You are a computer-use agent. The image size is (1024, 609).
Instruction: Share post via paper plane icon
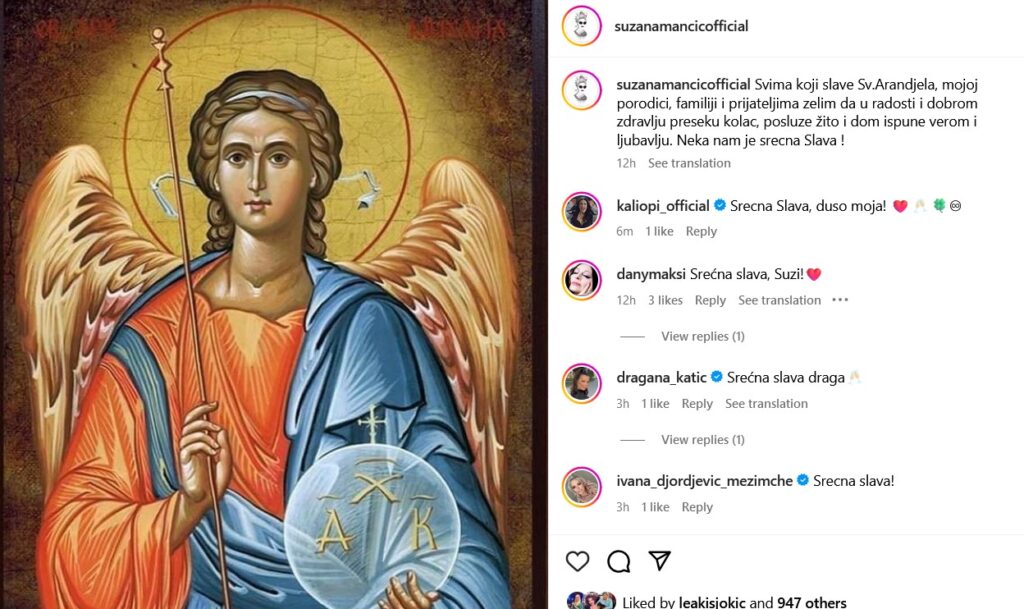coord(659,560)
